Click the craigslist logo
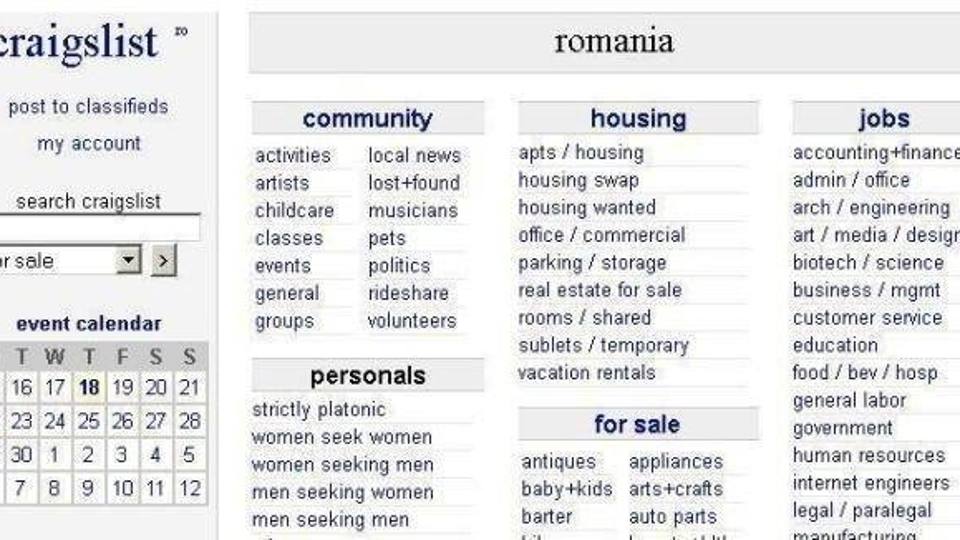Image resolution: width=960 pixels, height=540 pixels. coord(78,42)
